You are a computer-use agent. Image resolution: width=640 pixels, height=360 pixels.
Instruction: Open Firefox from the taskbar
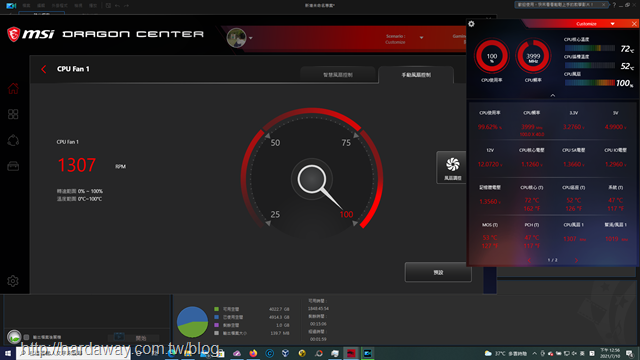tap(253, 353)
